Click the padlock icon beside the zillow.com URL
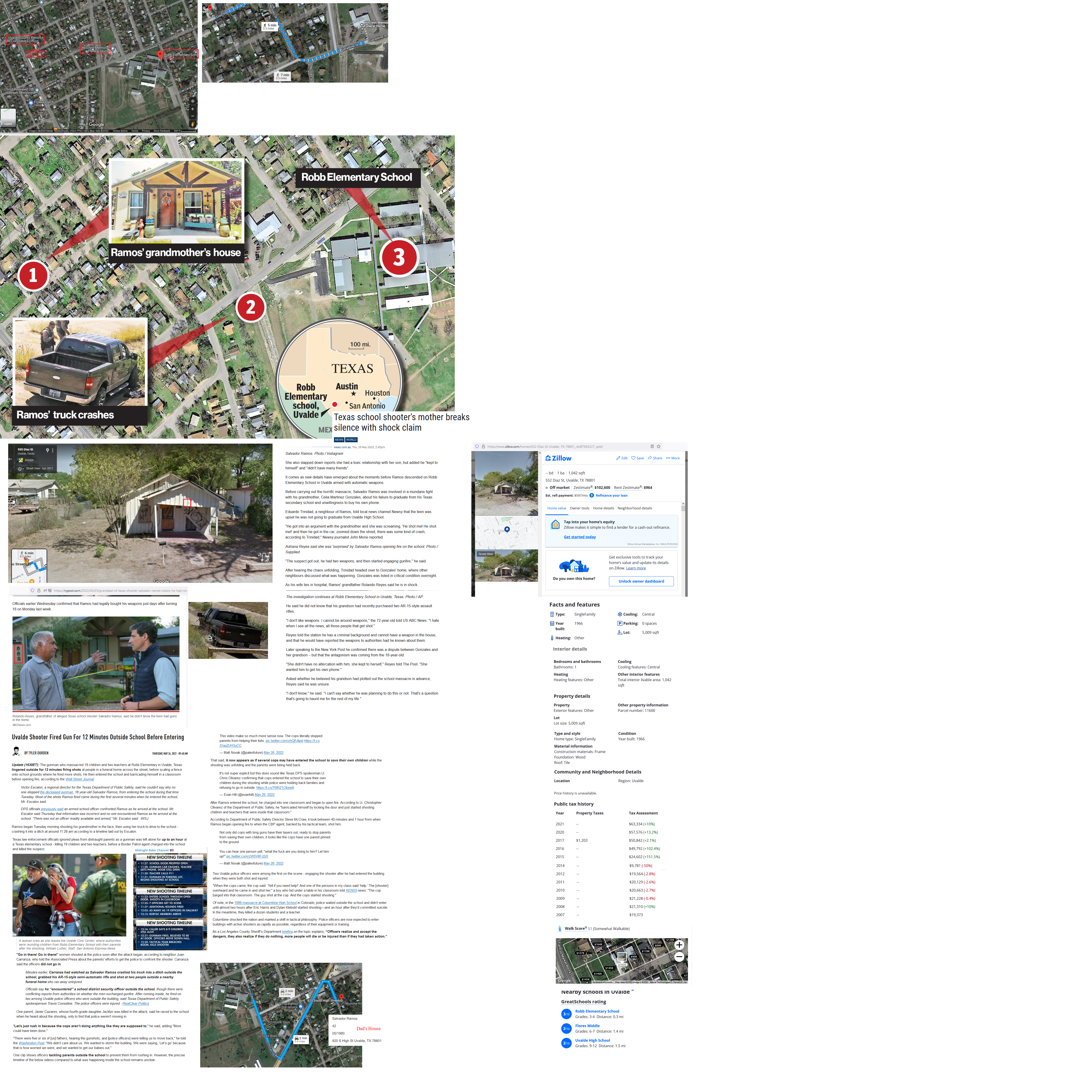Viewport: 1092px width, 1092px height. (x=483, y=447)
